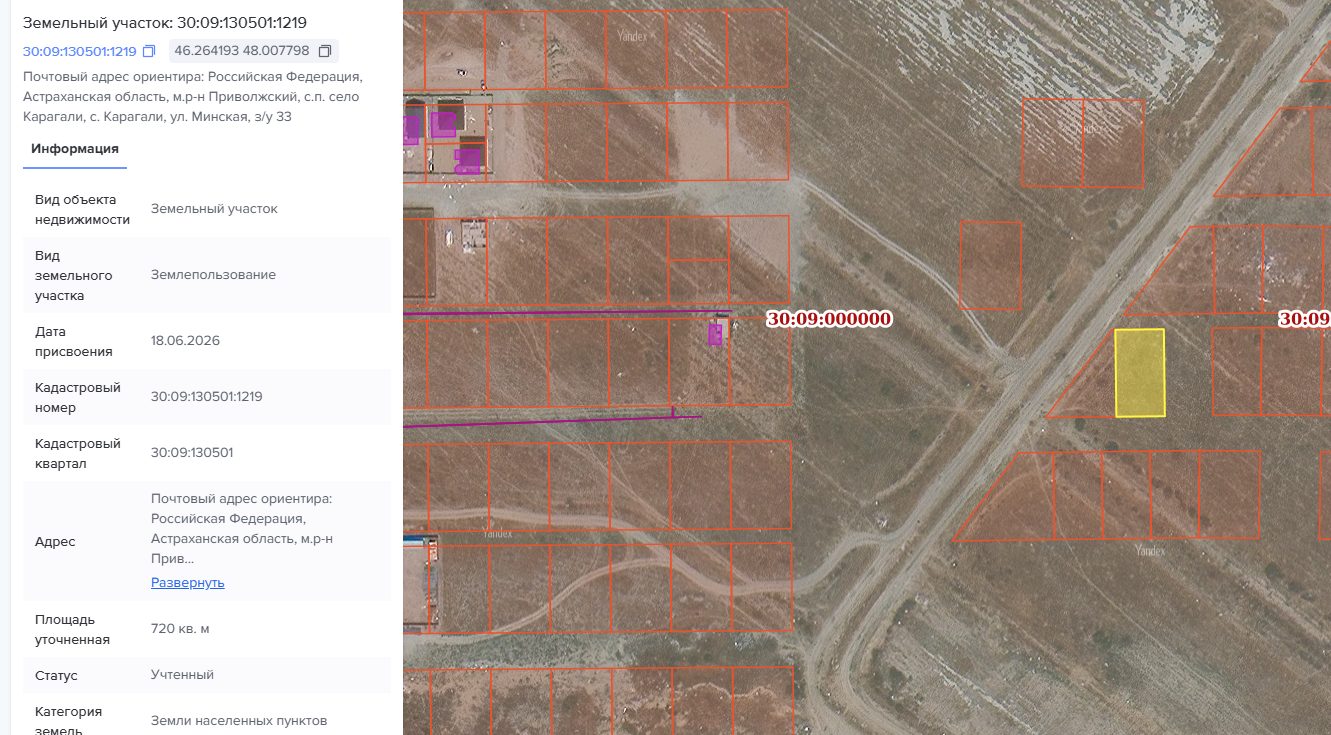Copy the cadastral number 30:09:130501:1219 via its icon
Image resolution: width=1331 pixels, height=735 pixels.
tap(150, 51)
